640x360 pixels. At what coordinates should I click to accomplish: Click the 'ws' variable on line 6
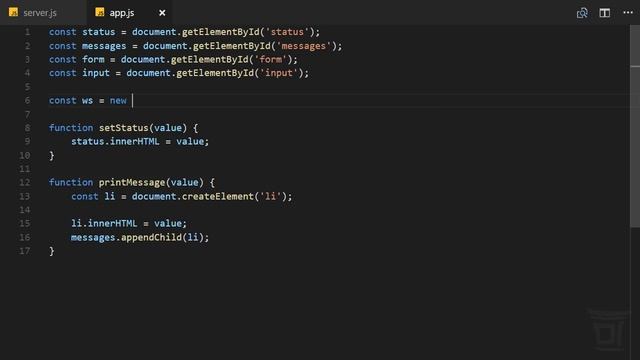point(87,100)
